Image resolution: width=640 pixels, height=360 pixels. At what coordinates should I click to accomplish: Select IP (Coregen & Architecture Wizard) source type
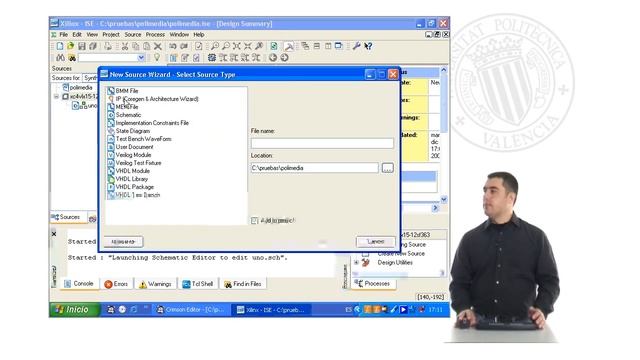tap(157, 99)
